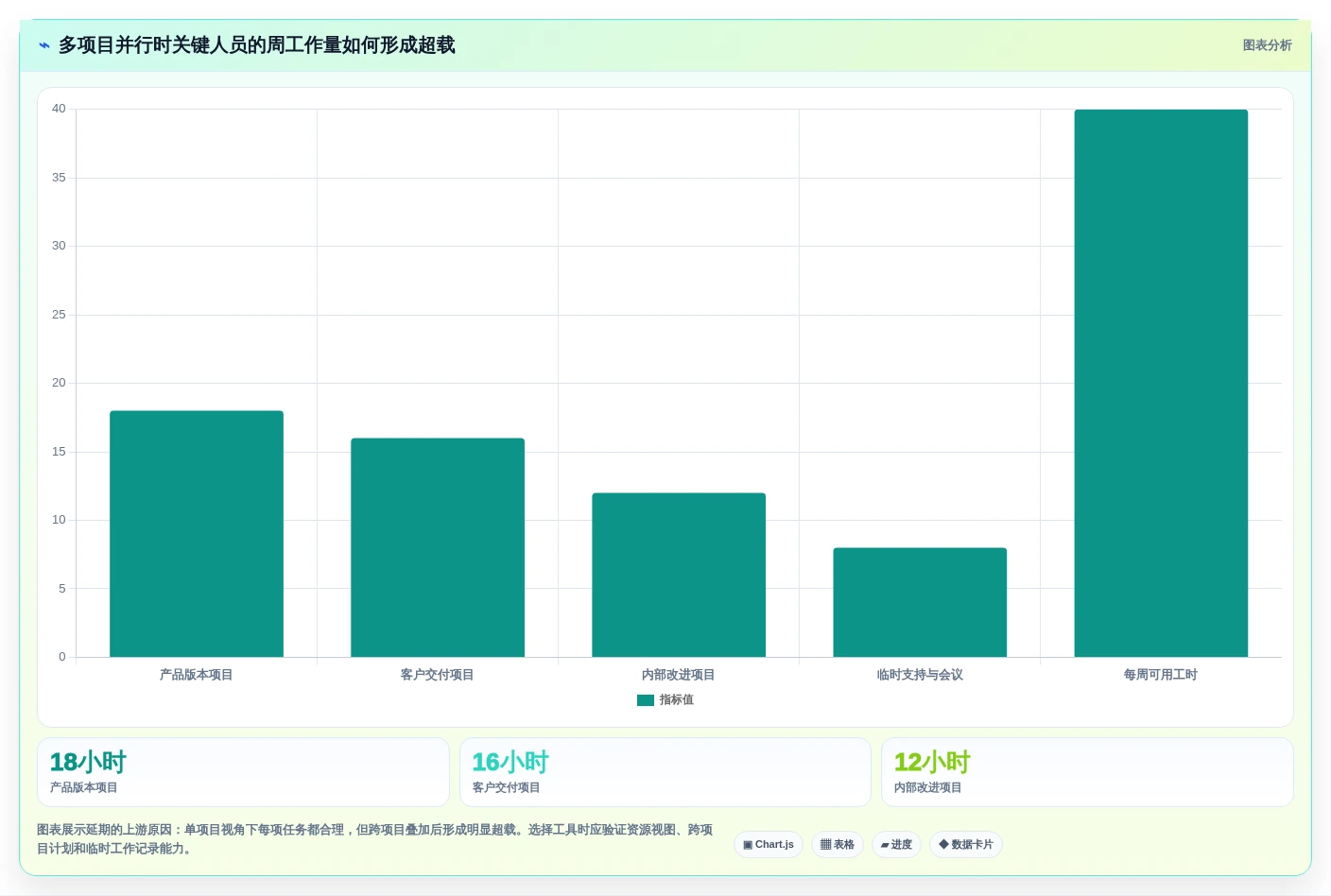Click the 内部改进项目 axis label
The image size is (1331, 896).
pos(679,675)
